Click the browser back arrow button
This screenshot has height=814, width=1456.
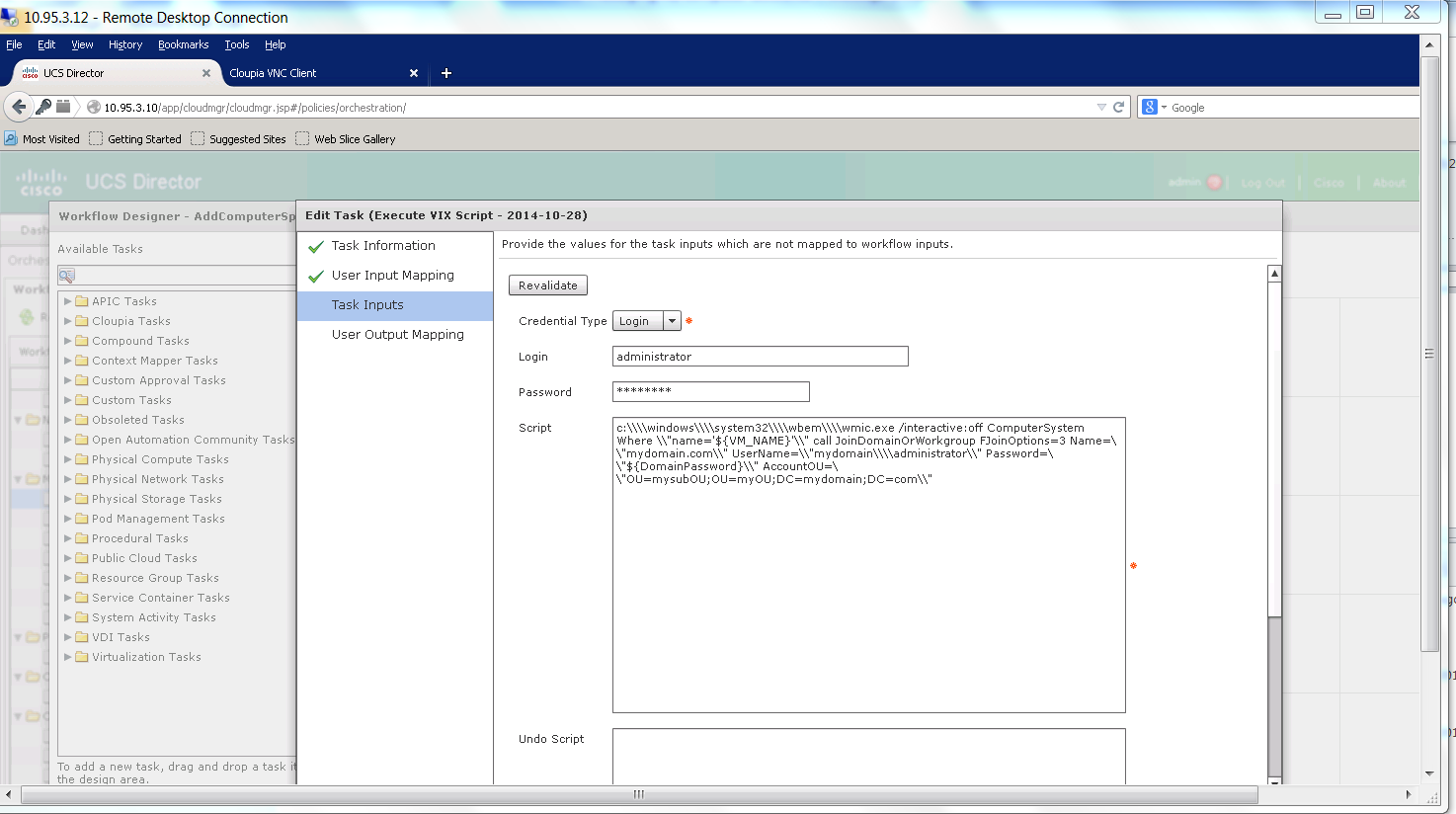pos(18,107)
